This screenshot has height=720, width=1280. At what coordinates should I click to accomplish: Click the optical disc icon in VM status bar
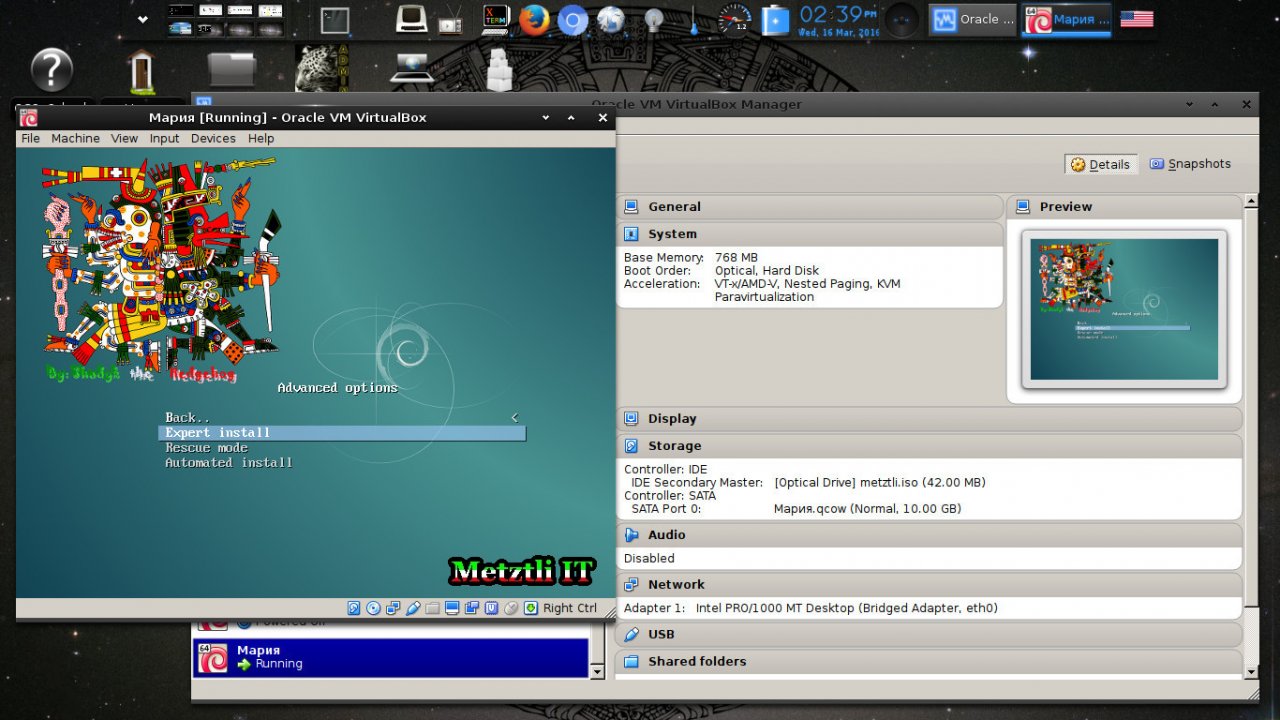pos(374,608)
